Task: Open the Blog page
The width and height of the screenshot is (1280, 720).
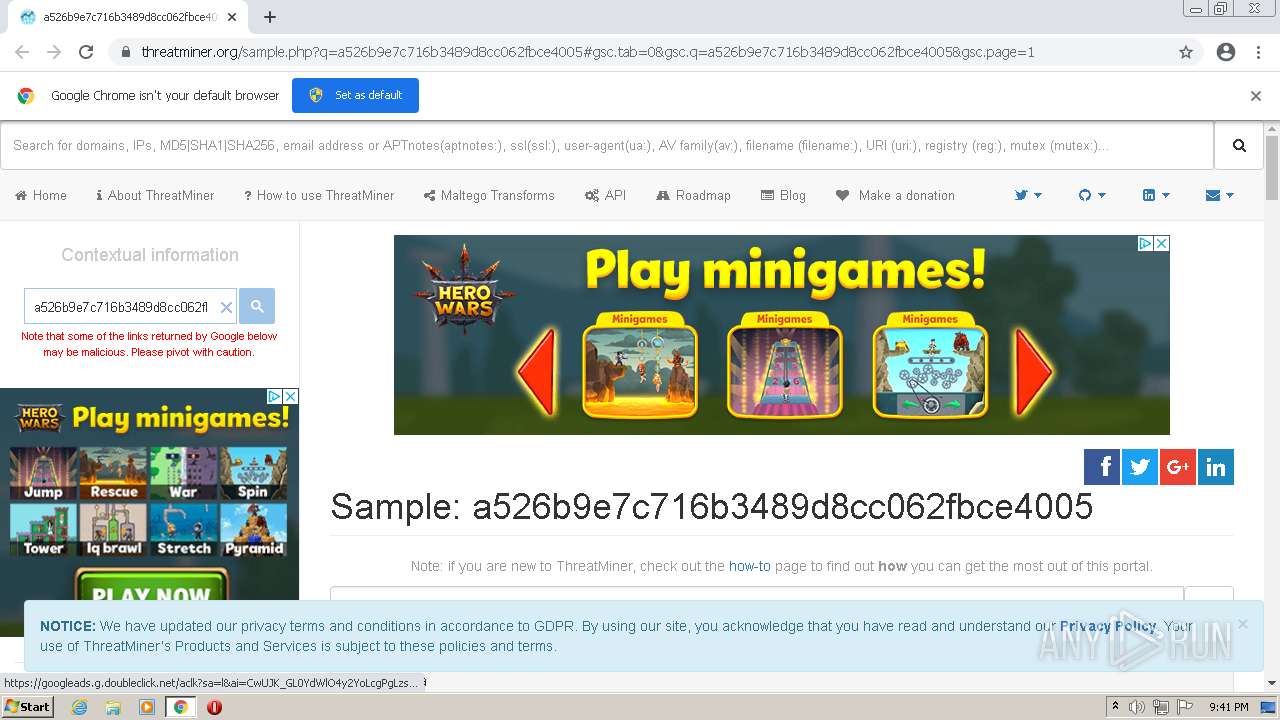Action: (783, 195)
